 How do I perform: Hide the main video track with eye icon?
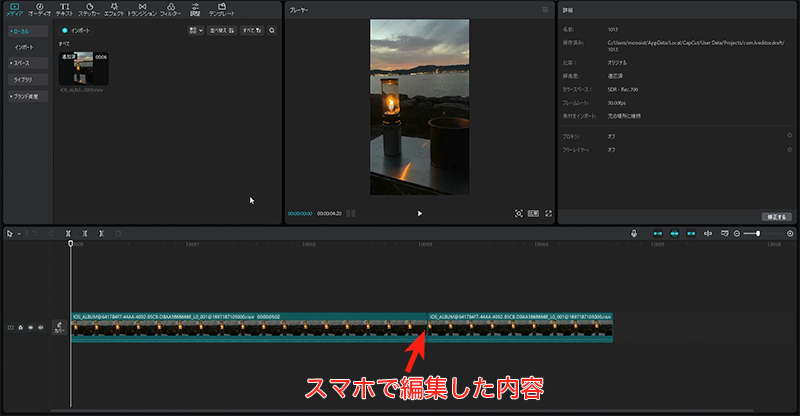point(31,328)
